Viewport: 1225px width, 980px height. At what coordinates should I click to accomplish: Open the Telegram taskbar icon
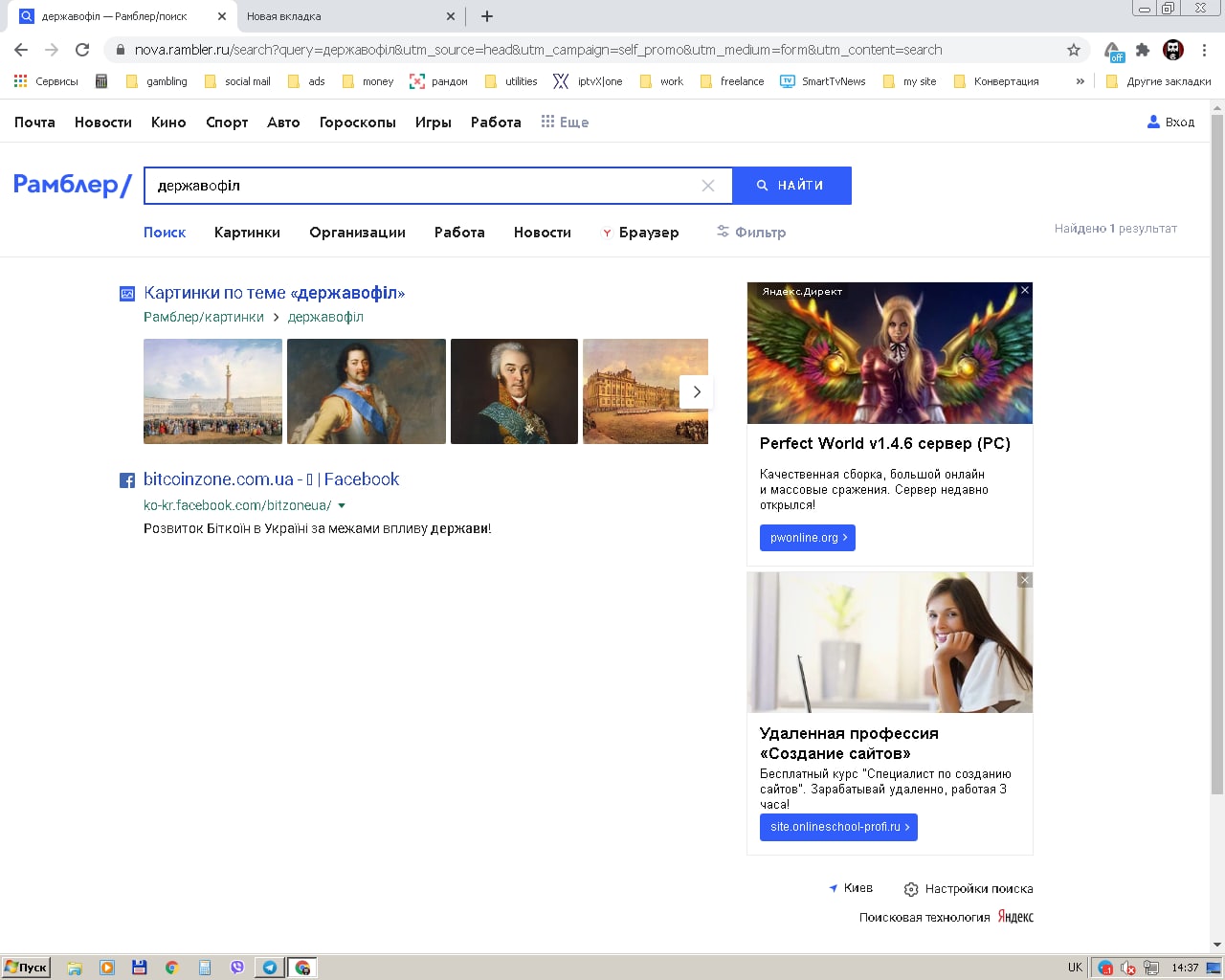click(x=269, y=968)
